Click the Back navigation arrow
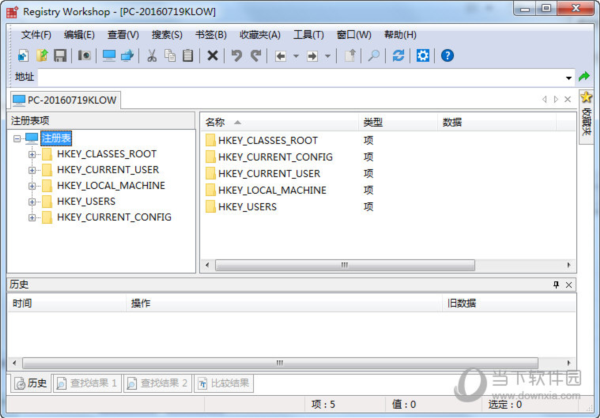 click(280, 56)
